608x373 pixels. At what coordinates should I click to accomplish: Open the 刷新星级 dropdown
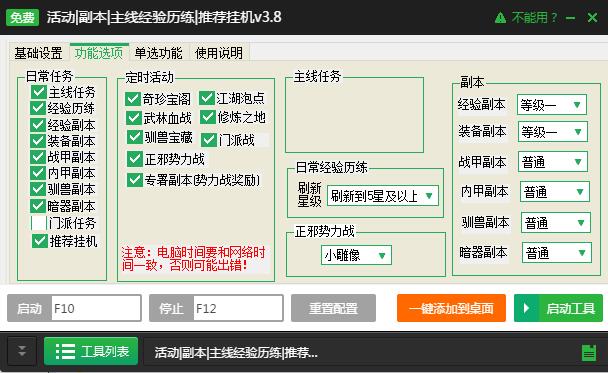(383, 196)
